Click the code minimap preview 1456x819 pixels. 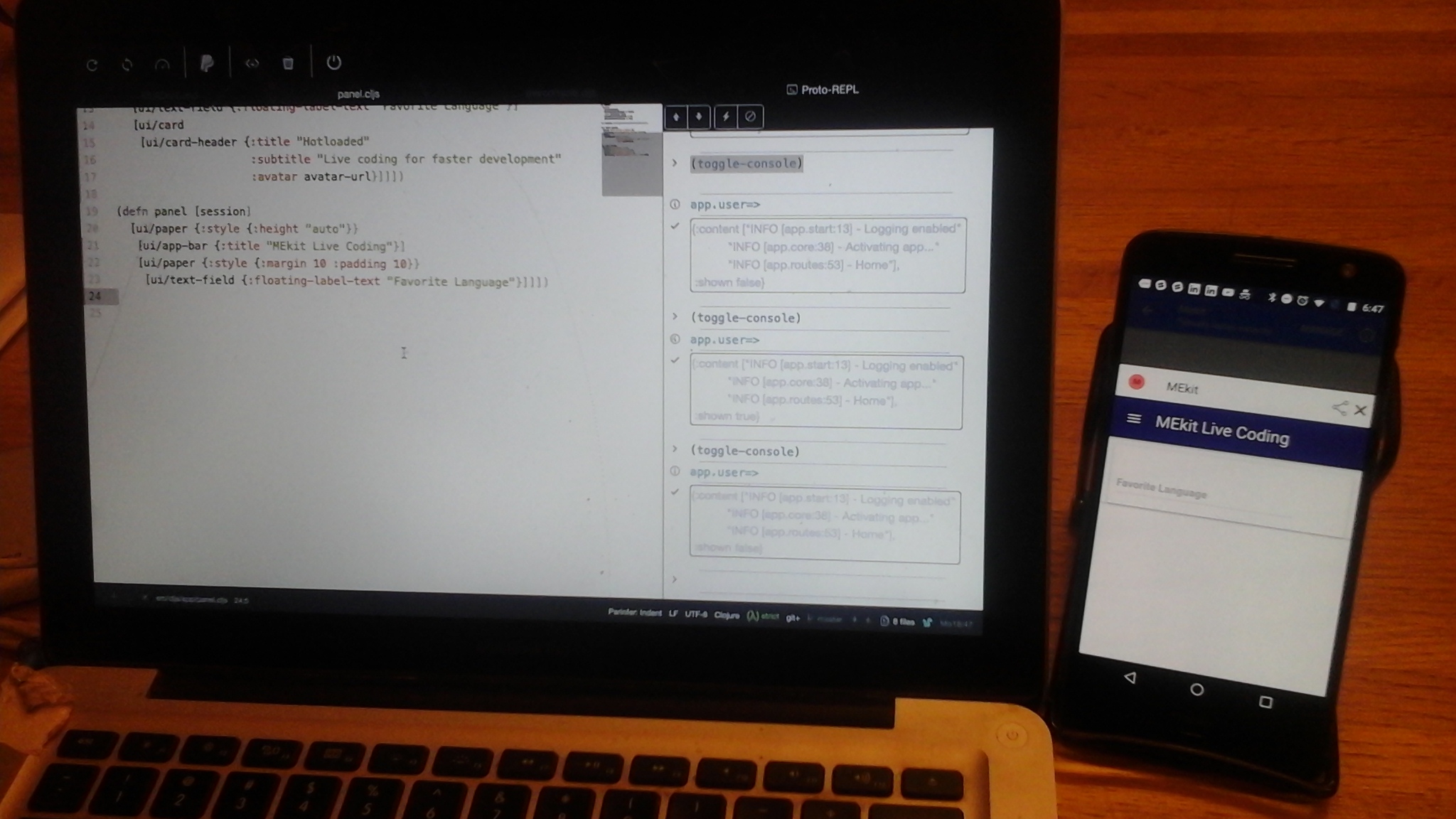631,149
